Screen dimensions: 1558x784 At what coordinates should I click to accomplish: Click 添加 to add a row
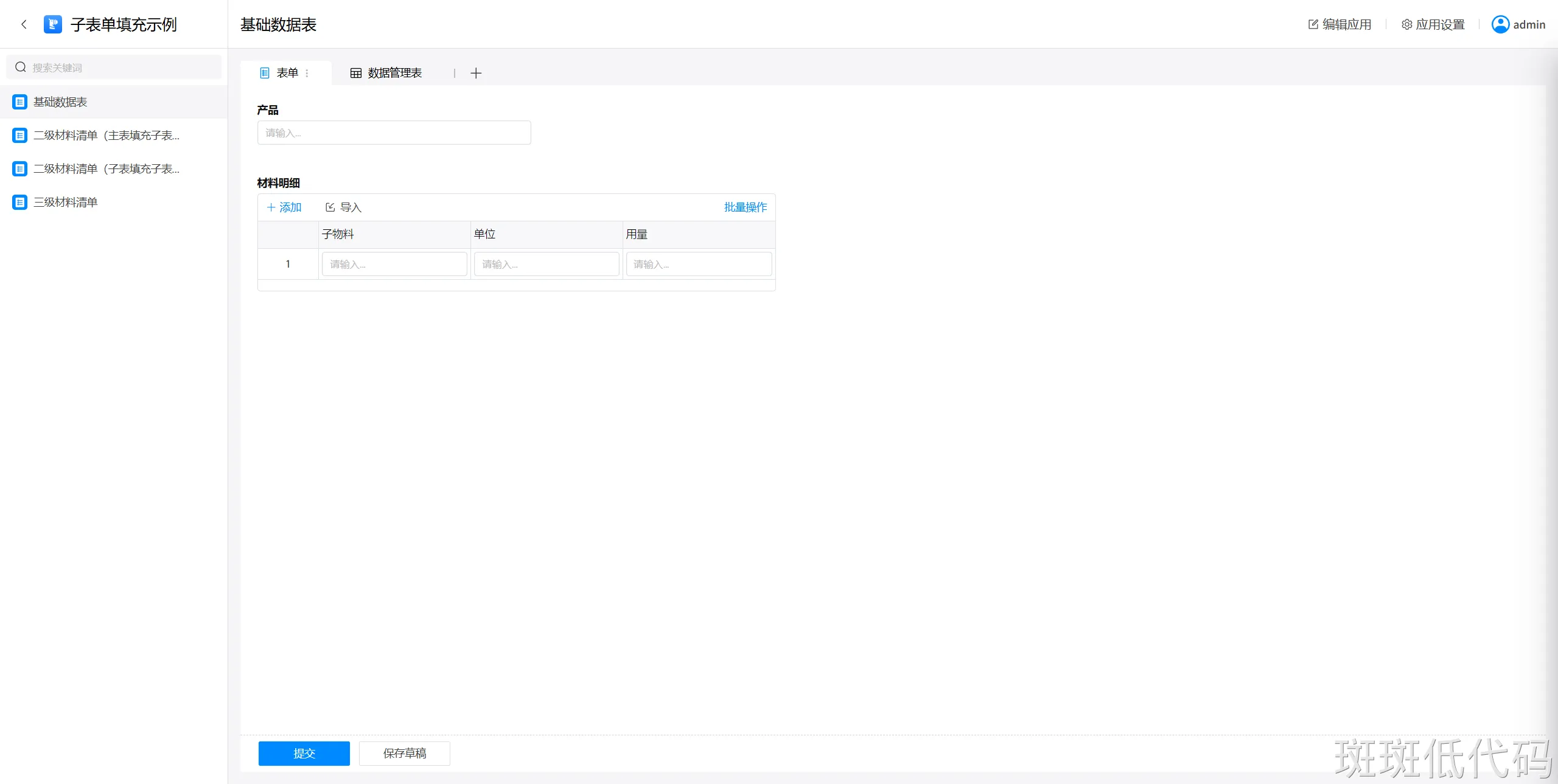284,207
